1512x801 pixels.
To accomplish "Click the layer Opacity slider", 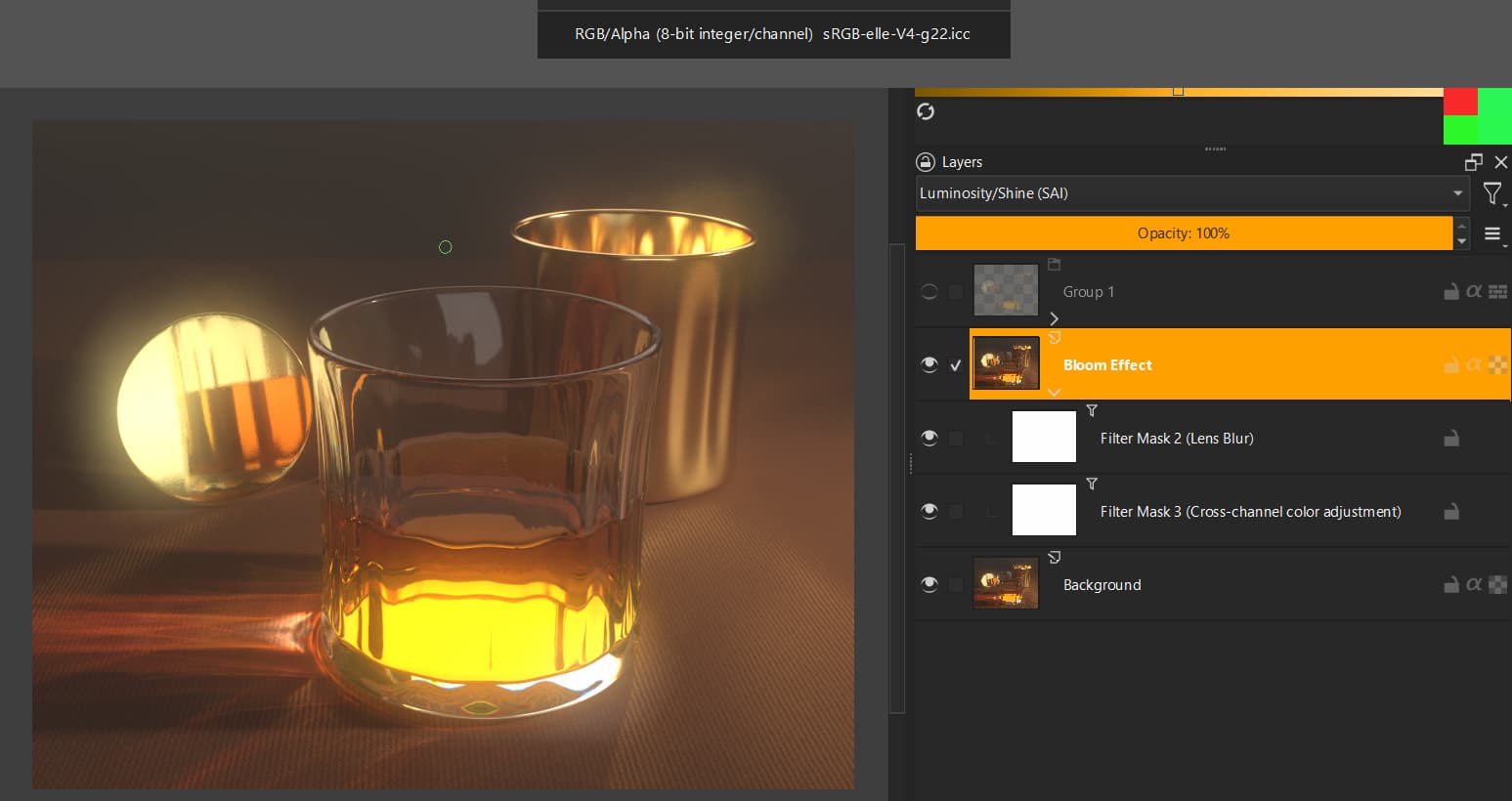I will pos(1183,233).
